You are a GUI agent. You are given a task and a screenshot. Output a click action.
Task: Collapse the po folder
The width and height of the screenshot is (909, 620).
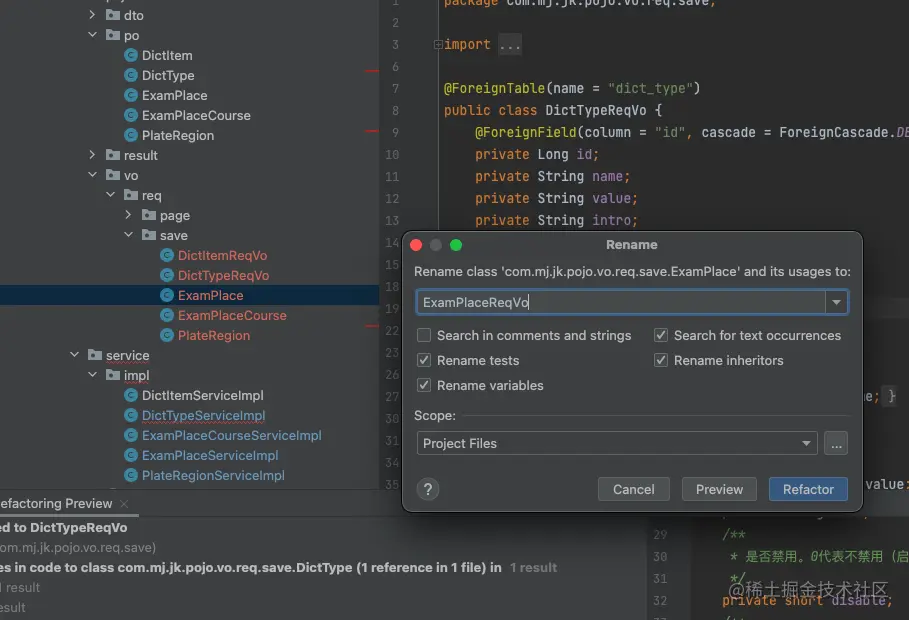92,35
